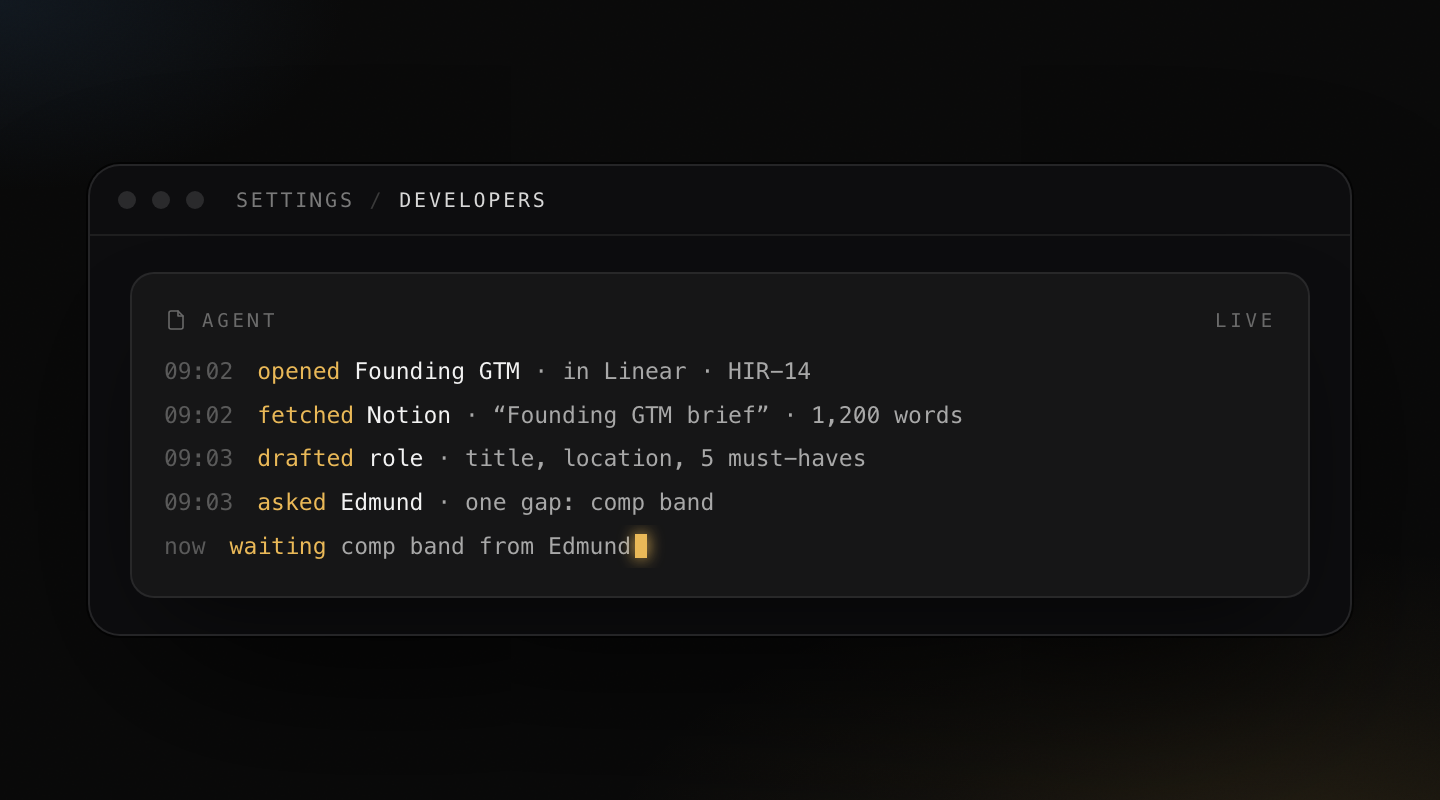This screenshot has width=1440, height=800.
Task: Click the 1,200 words text
Action: point(887,415)
